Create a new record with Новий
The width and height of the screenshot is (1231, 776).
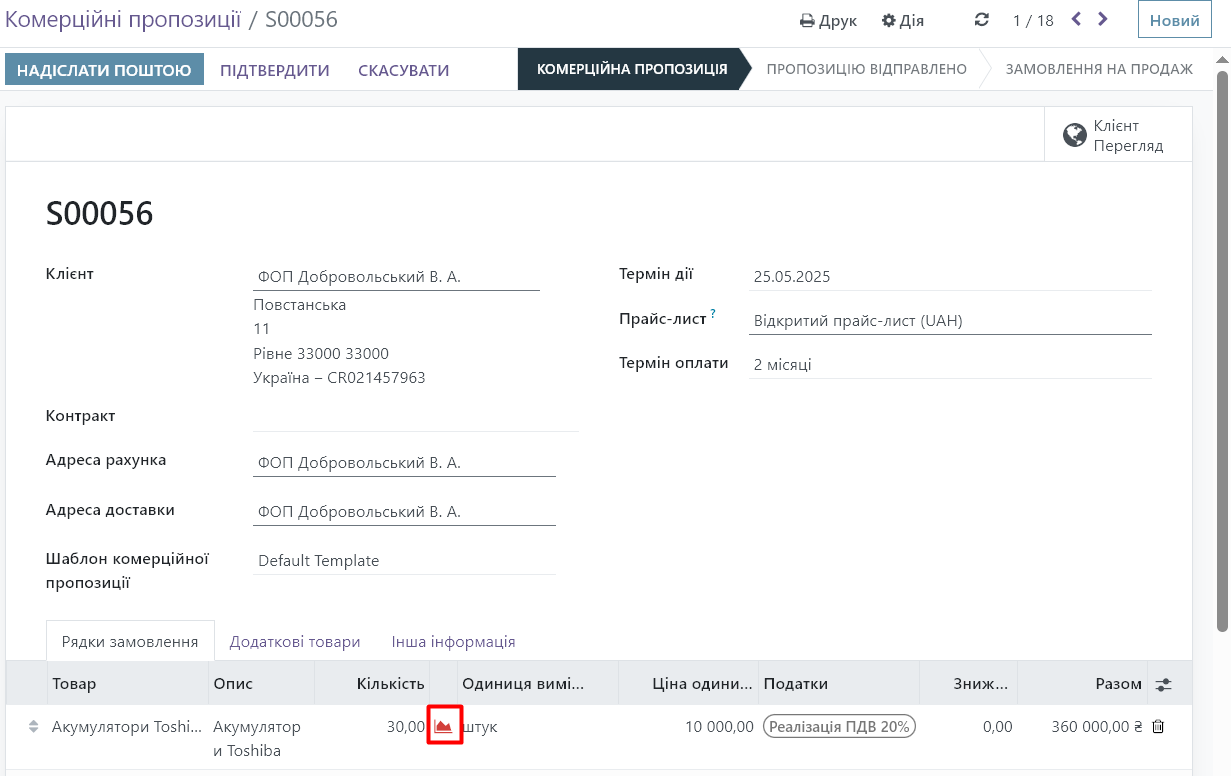(1174, 20)
